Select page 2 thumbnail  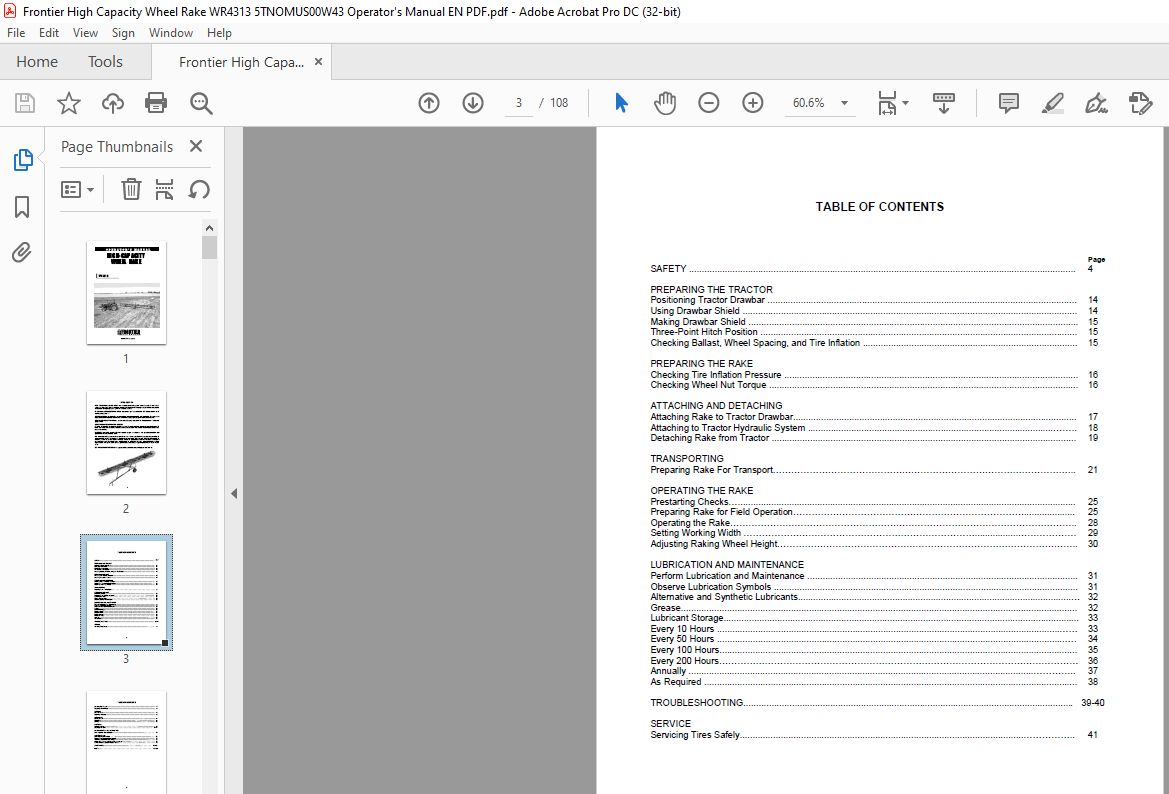(126, 442)
